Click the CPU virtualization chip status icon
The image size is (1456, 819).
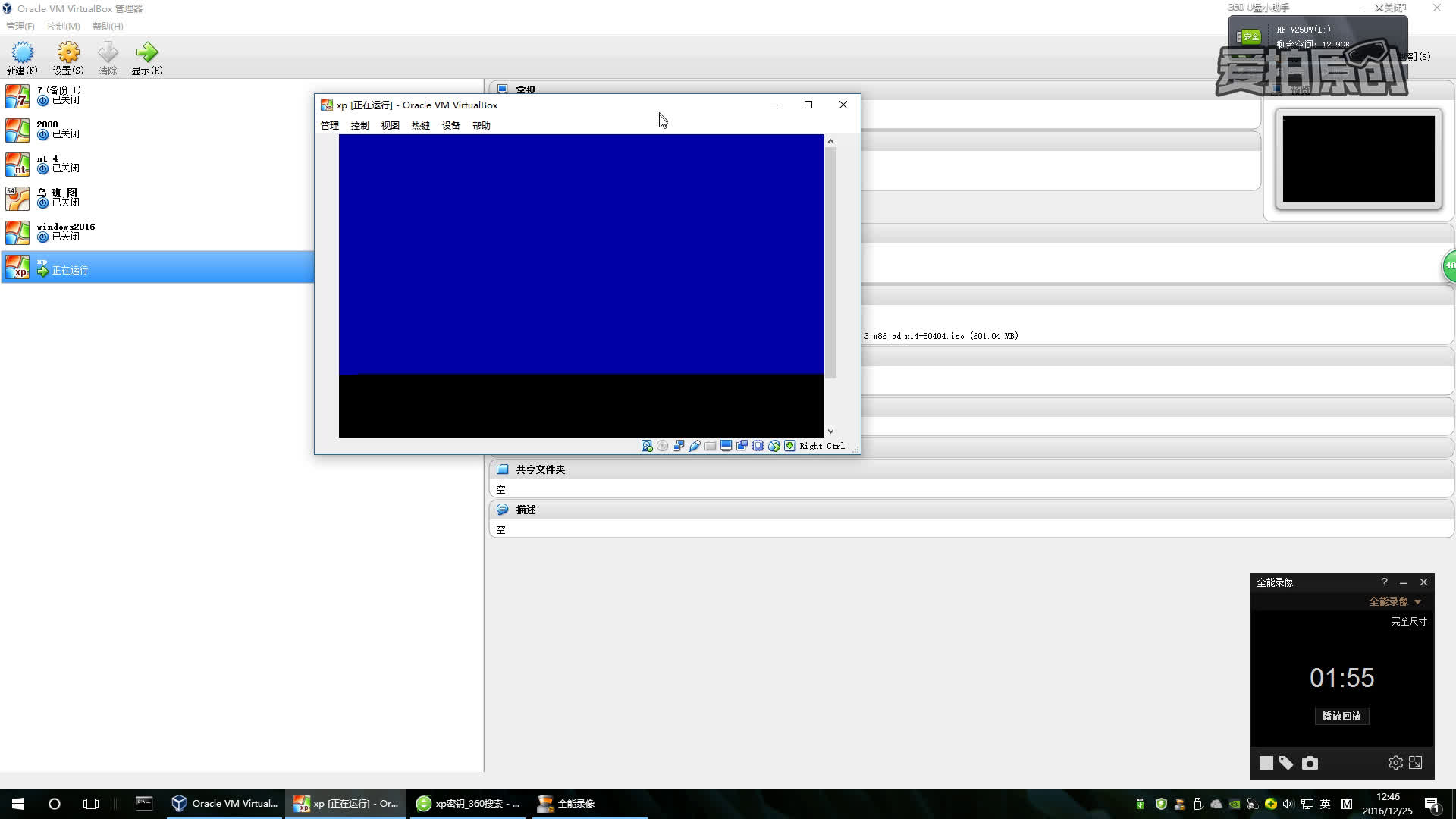[758, 446]
